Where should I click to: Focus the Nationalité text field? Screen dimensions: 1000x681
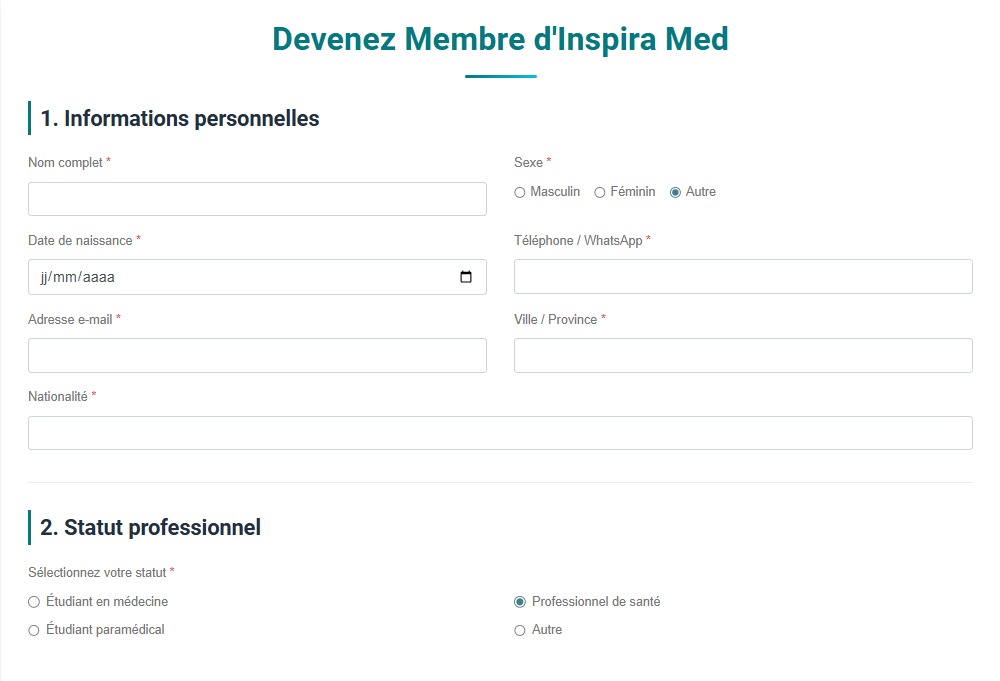tap(500, 432)
